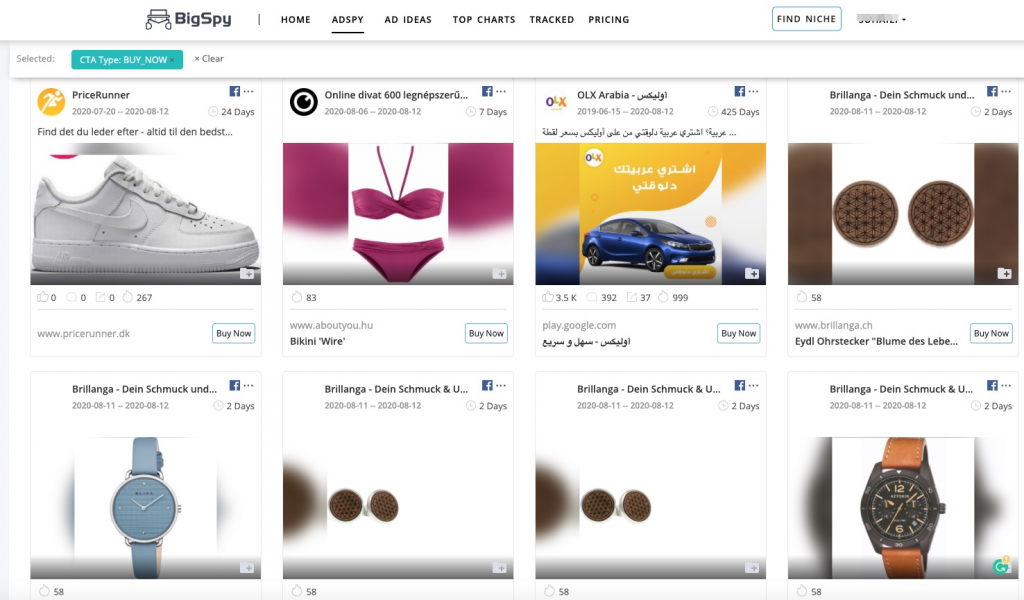This screenshot has width=1024, height=600.
Task: Click the FIND NICHE button
Action: [x=806, y=18]
